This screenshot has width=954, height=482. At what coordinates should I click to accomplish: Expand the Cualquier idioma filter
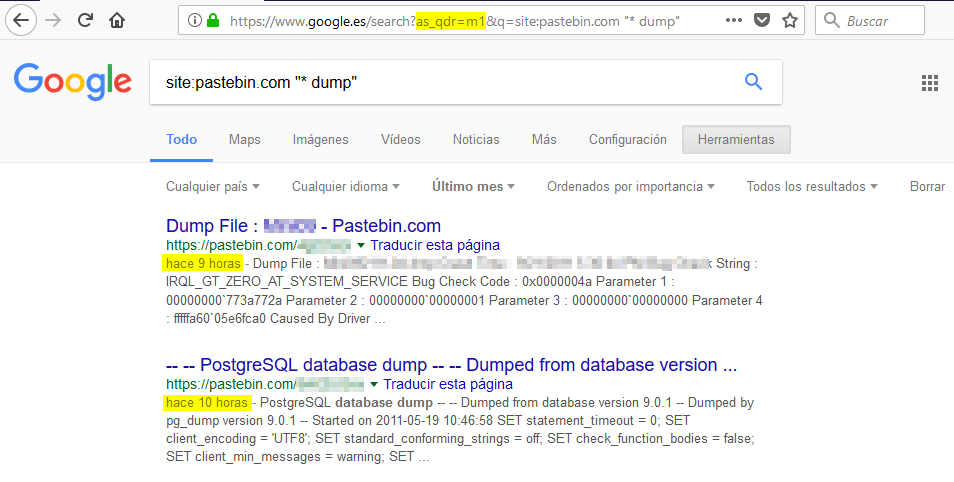click(x=346, y=186)
